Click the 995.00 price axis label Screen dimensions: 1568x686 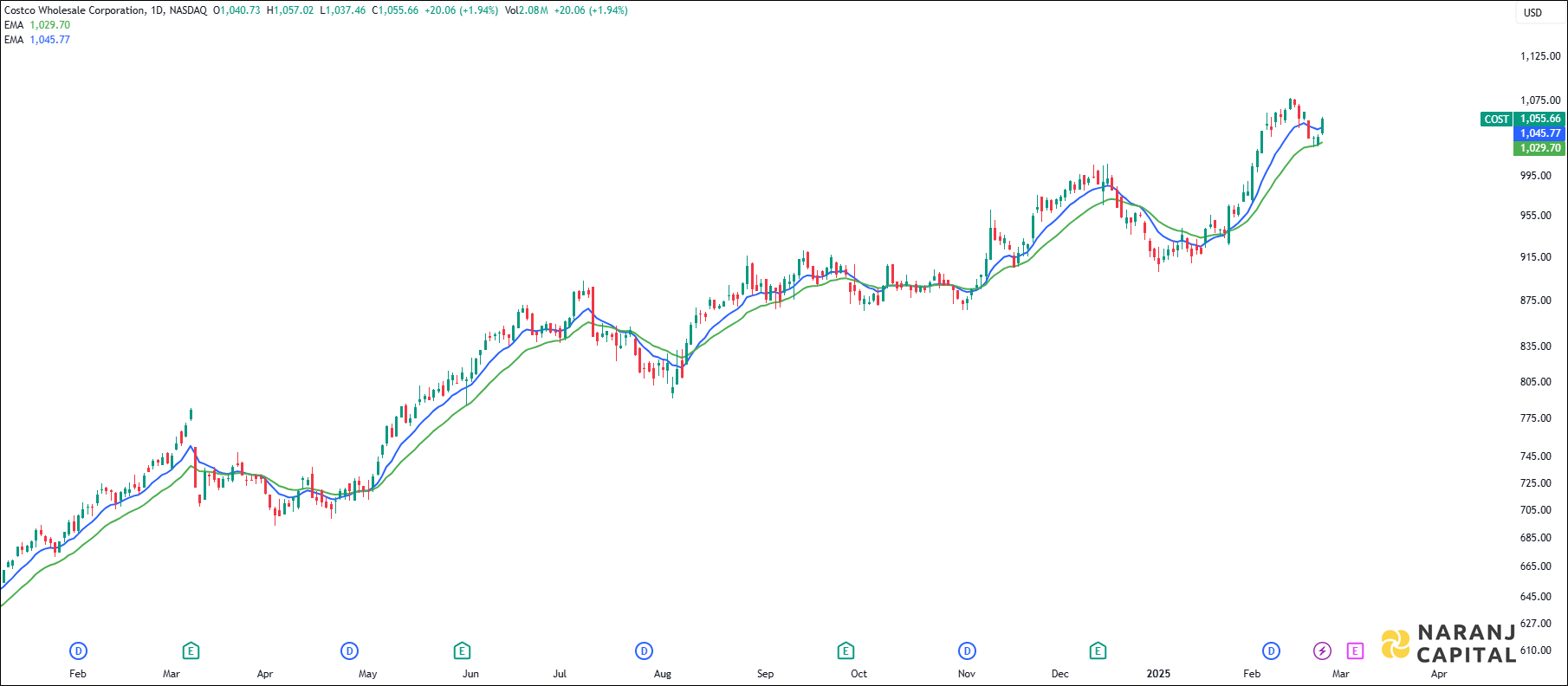[x=1536, y=176]
